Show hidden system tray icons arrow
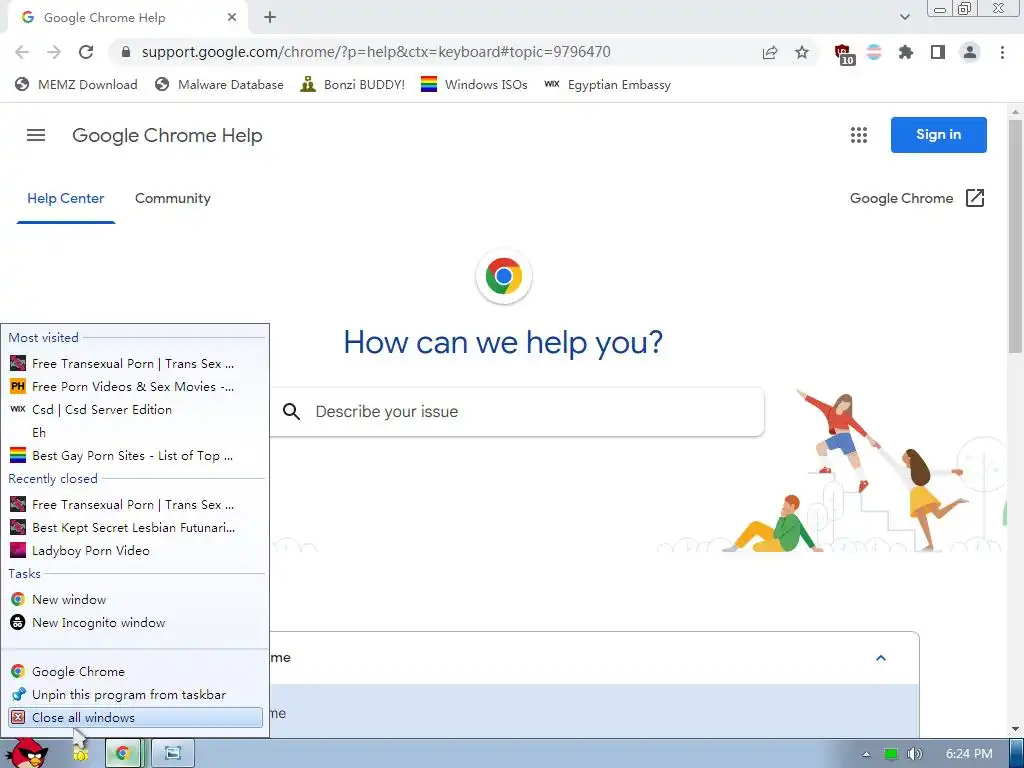 pos(866,754)
